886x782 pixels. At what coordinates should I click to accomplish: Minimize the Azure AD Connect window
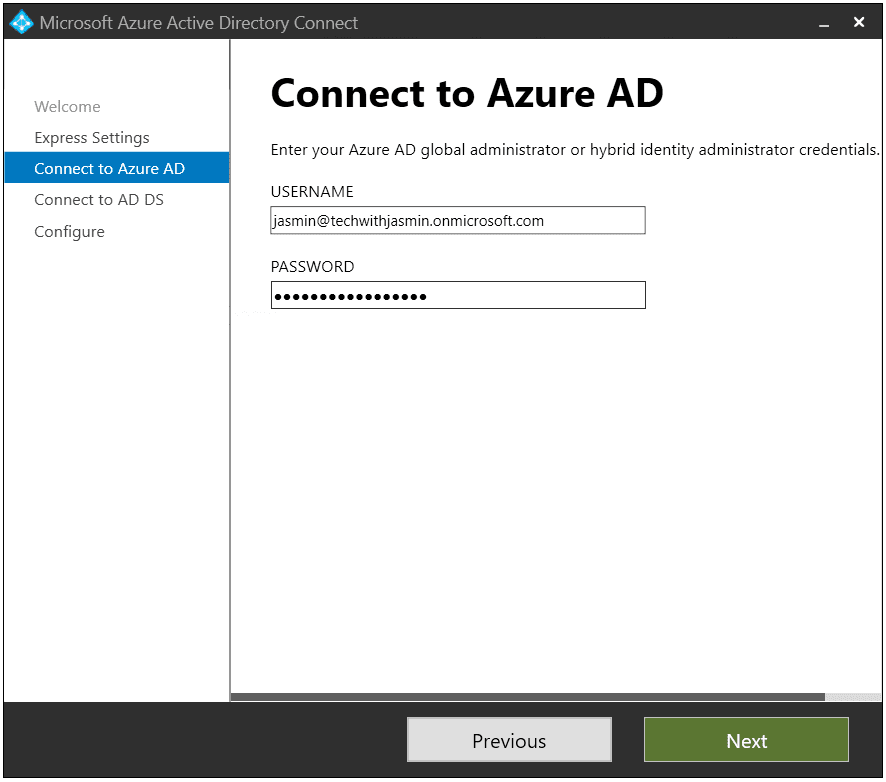coord(824,24)
